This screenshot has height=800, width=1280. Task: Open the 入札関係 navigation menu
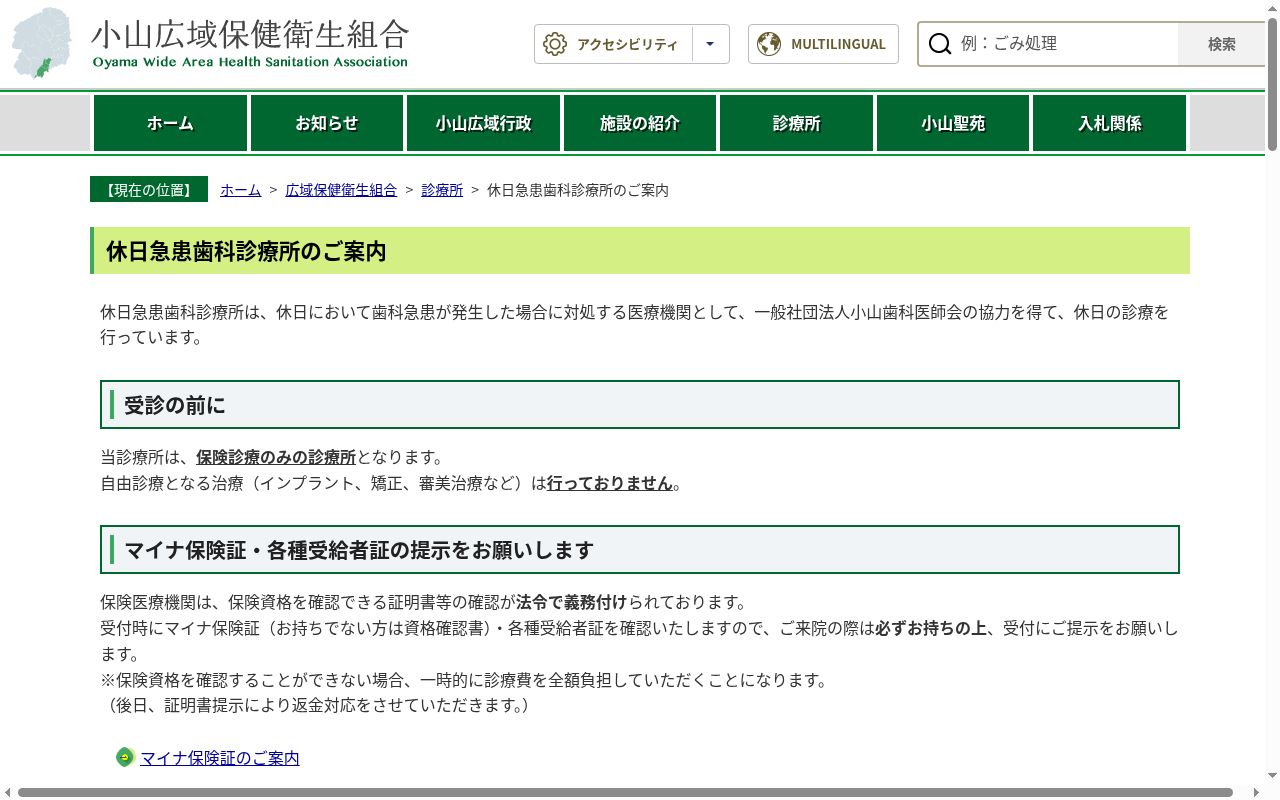click(1109, 123)
